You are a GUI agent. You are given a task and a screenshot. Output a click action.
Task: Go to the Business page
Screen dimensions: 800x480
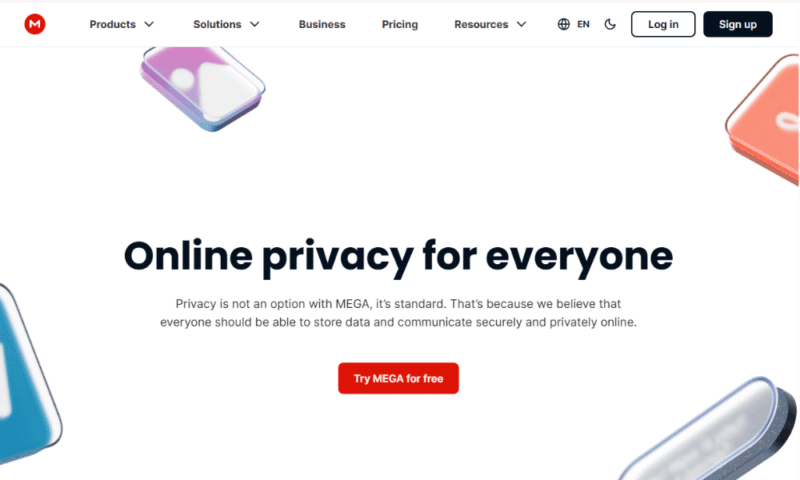click(x=322, y=24)
